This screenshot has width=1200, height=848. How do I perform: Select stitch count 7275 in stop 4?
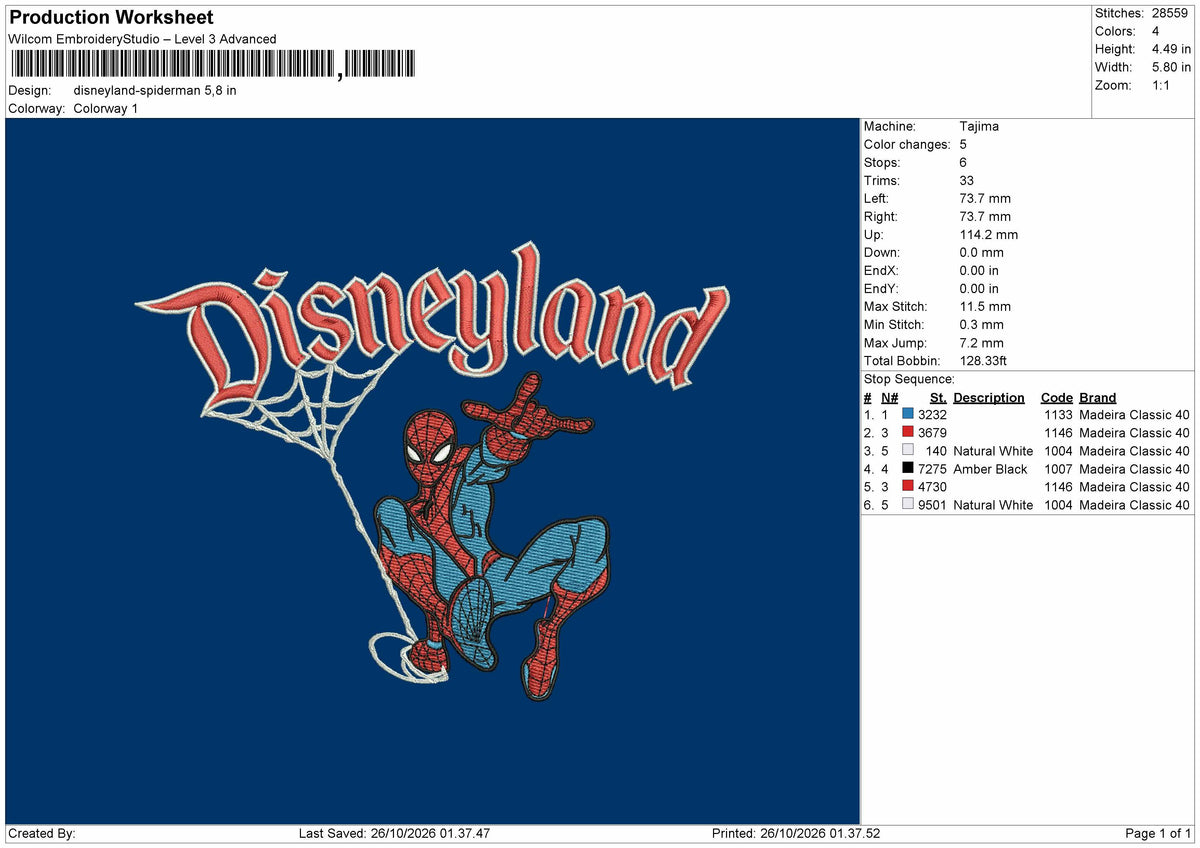932,469
